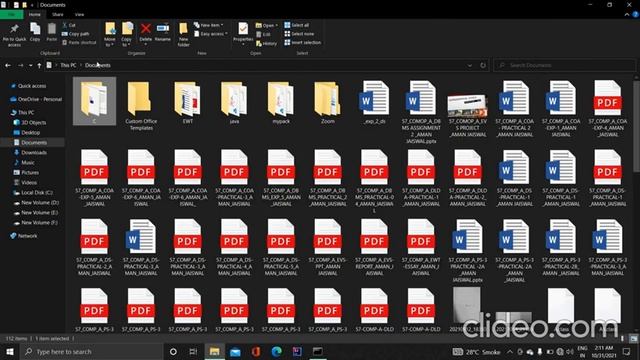Select Desktop in sidebar
The width and height of the screenshot is (640, 360).
click(x=31, y=133)
